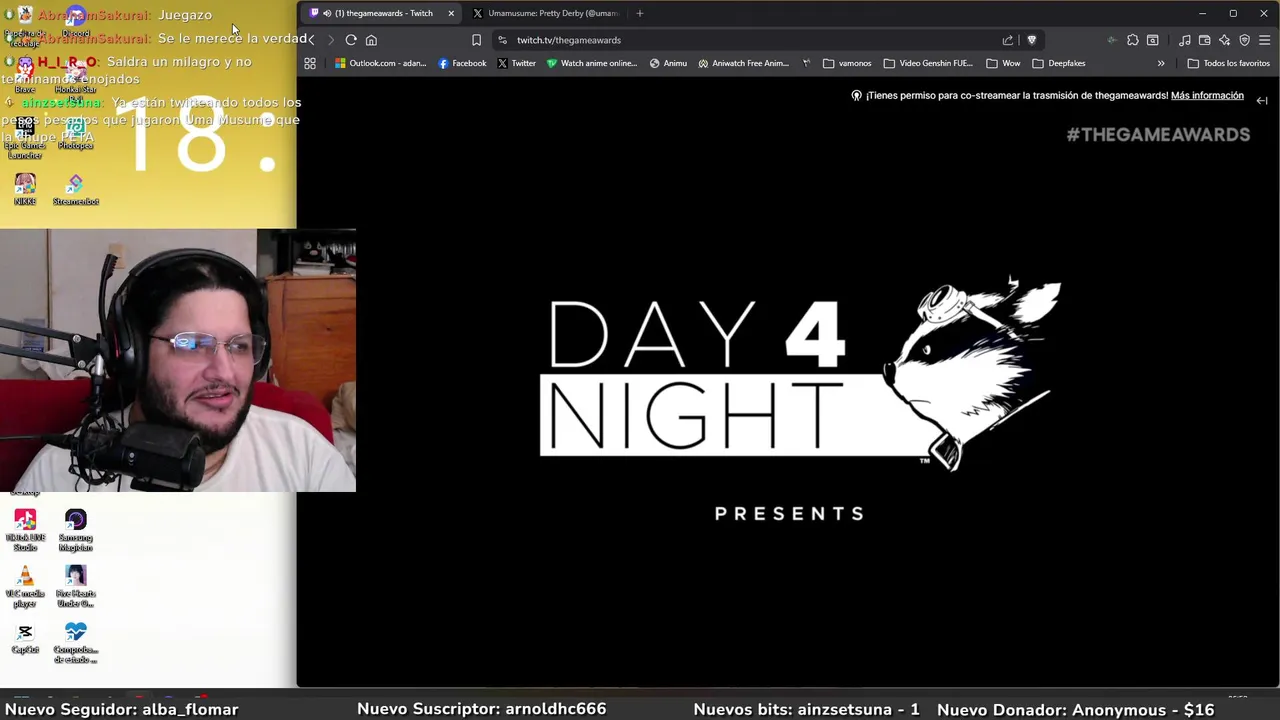Expand the Video Genshin bookmark folder
Image resolution: width=1280 pixels, height=720 pixels.
pyautogui.click(x=928, y=63)
